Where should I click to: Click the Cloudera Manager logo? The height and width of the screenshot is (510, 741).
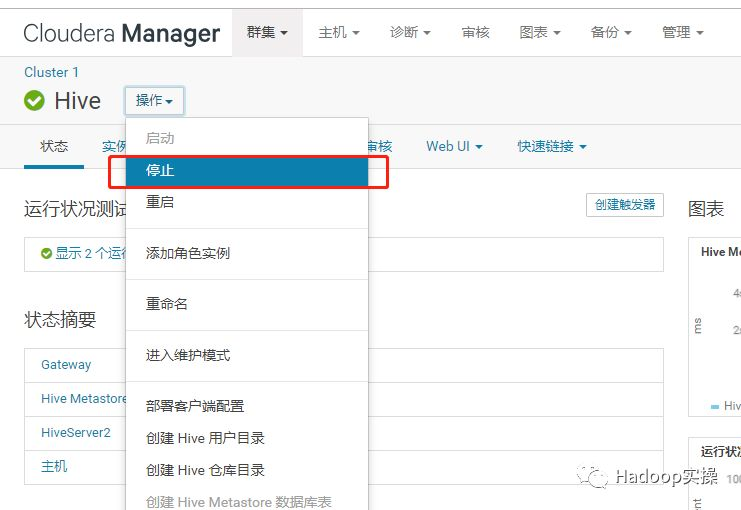[x=121, y=33]
